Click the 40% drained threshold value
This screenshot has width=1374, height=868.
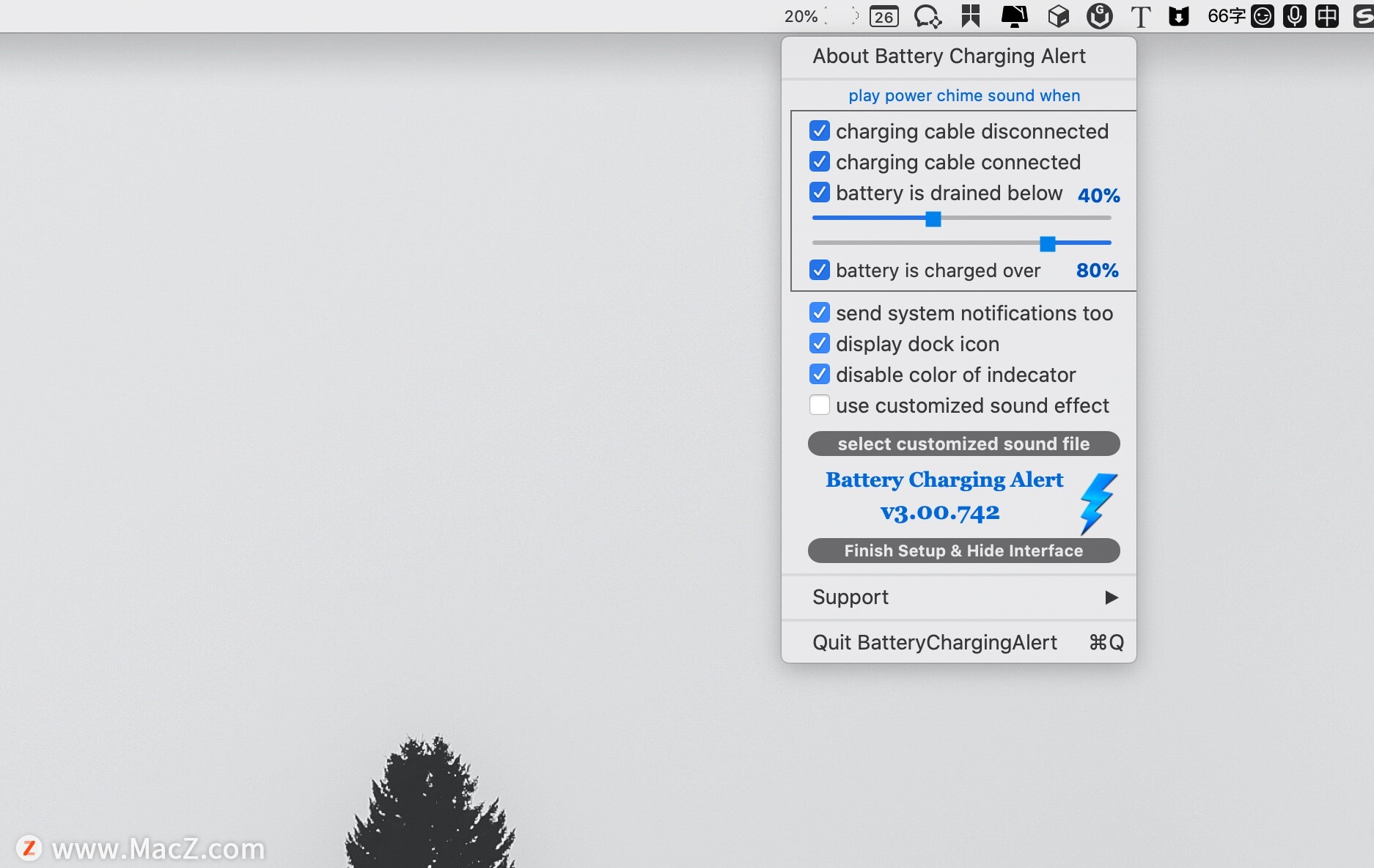[x=1098, y=195]
